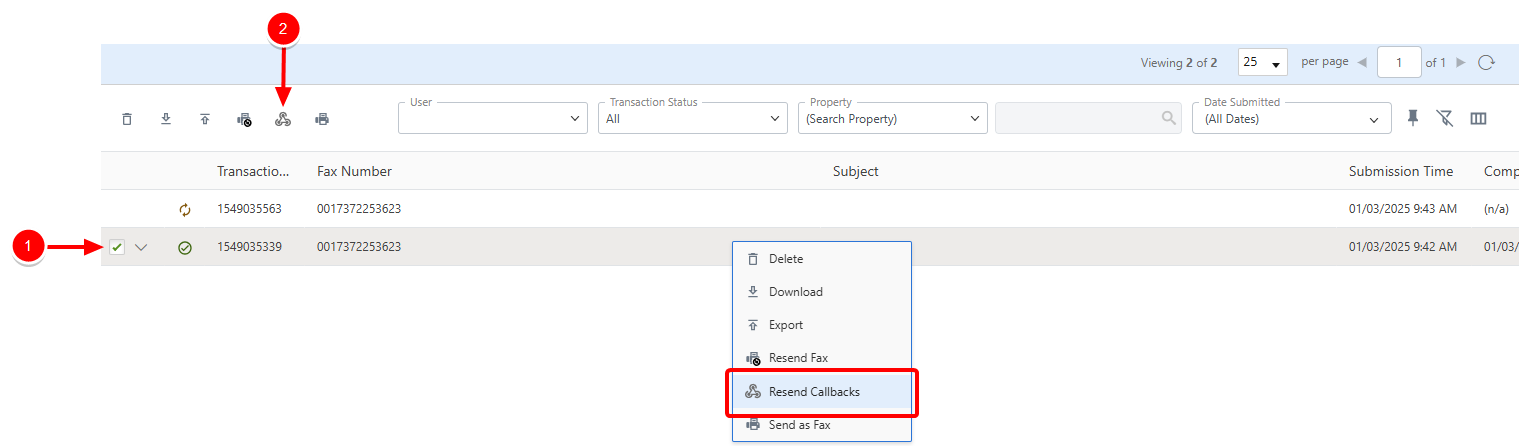Click the Download icon in toolbar
The image size is (1519, 446).
point(166,119)
